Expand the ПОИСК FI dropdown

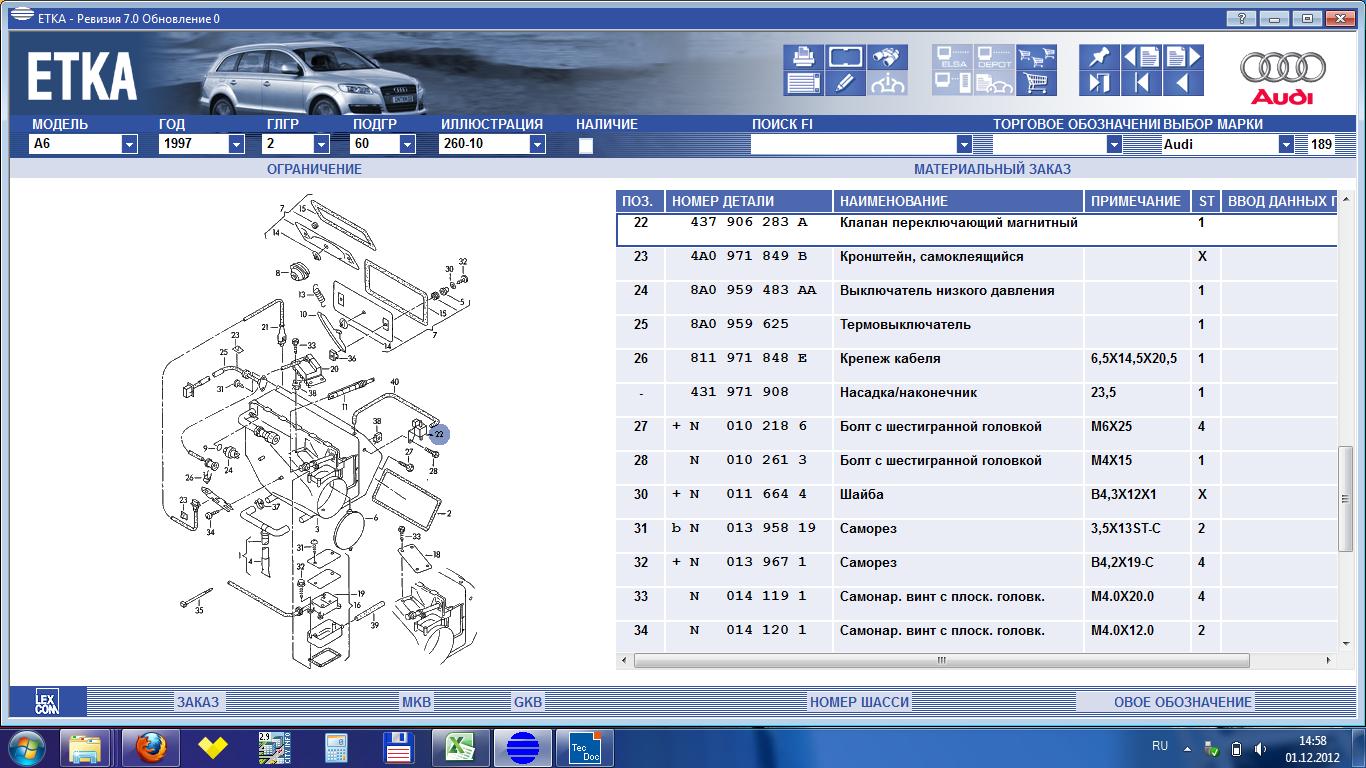[x=964, y=144]
